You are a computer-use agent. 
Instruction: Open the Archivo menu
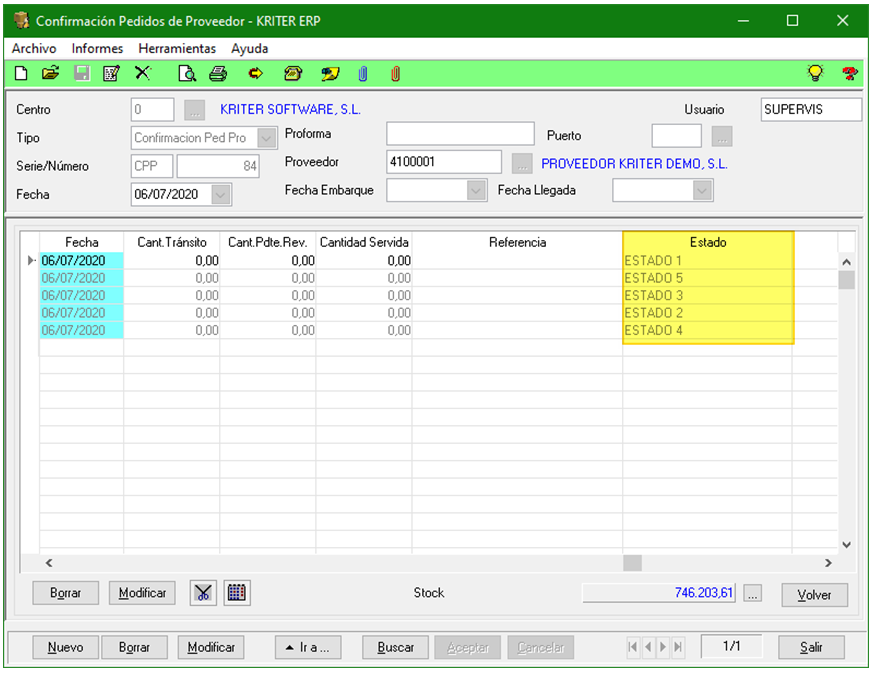click(34, 48)
